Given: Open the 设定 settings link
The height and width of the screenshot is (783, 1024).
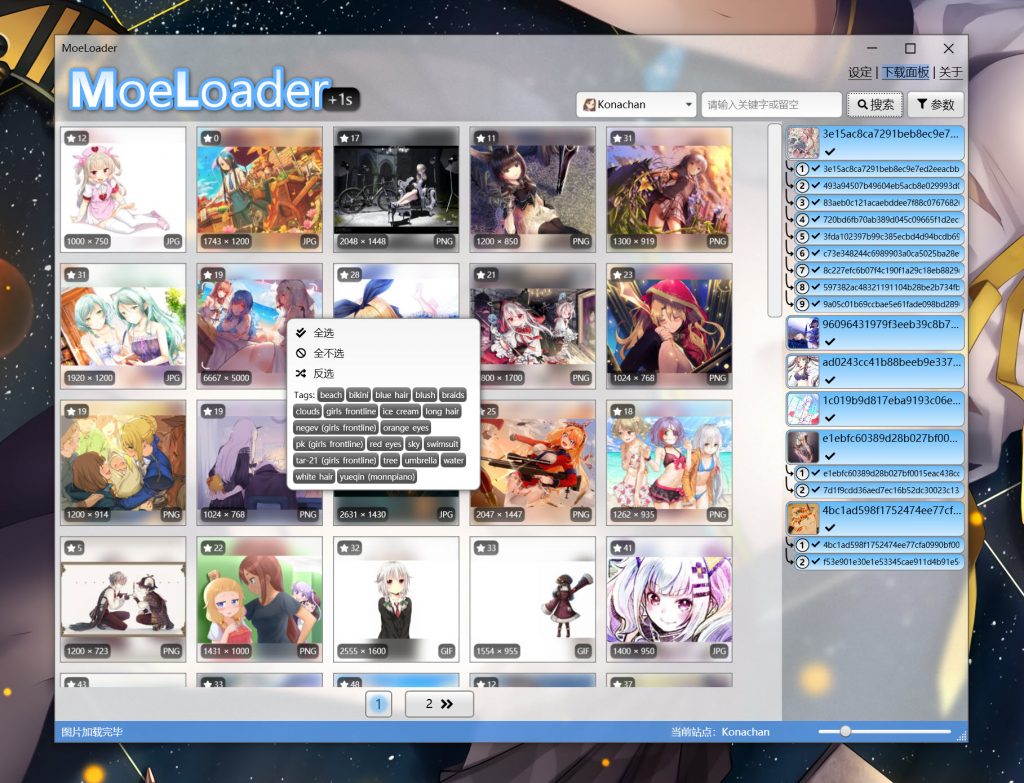Looking at the screenshot, I should (859, 73).
